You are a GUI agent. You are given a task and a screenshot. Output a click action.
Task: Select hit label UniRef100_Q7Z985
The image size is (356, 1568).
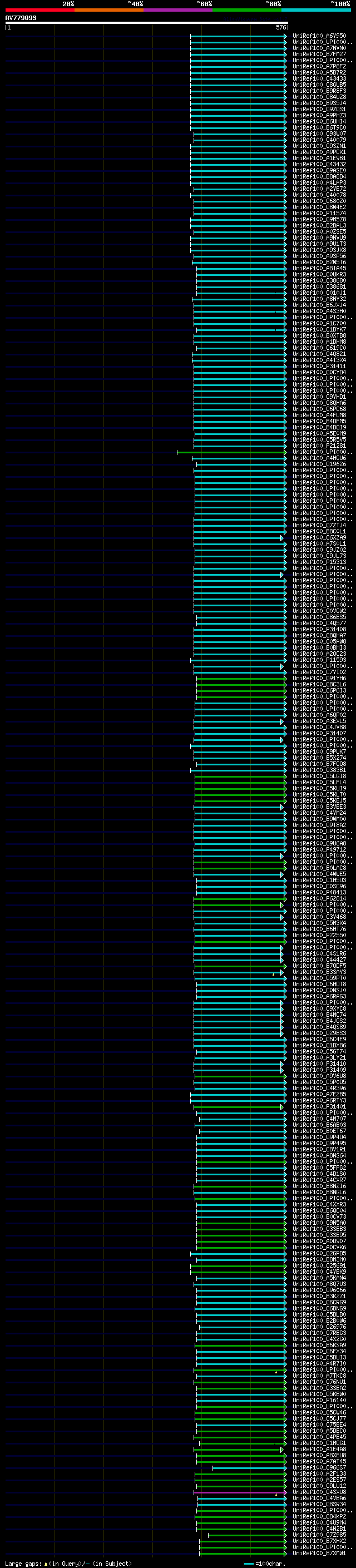tap(319, 1535)
